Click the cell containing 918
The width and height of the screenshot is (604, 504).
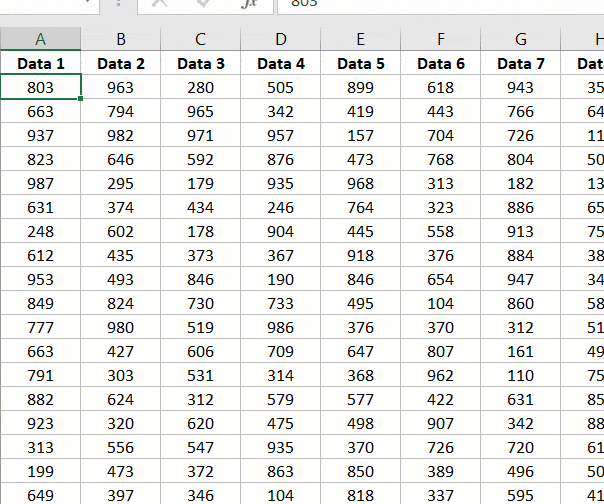(361, 255)
